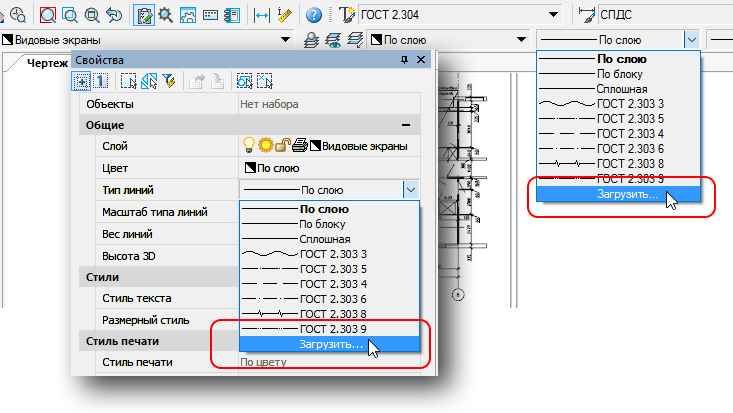Click the layer color swatch before Видовые экраны in Слой row

pyautogui.click(x=316, y=146)
